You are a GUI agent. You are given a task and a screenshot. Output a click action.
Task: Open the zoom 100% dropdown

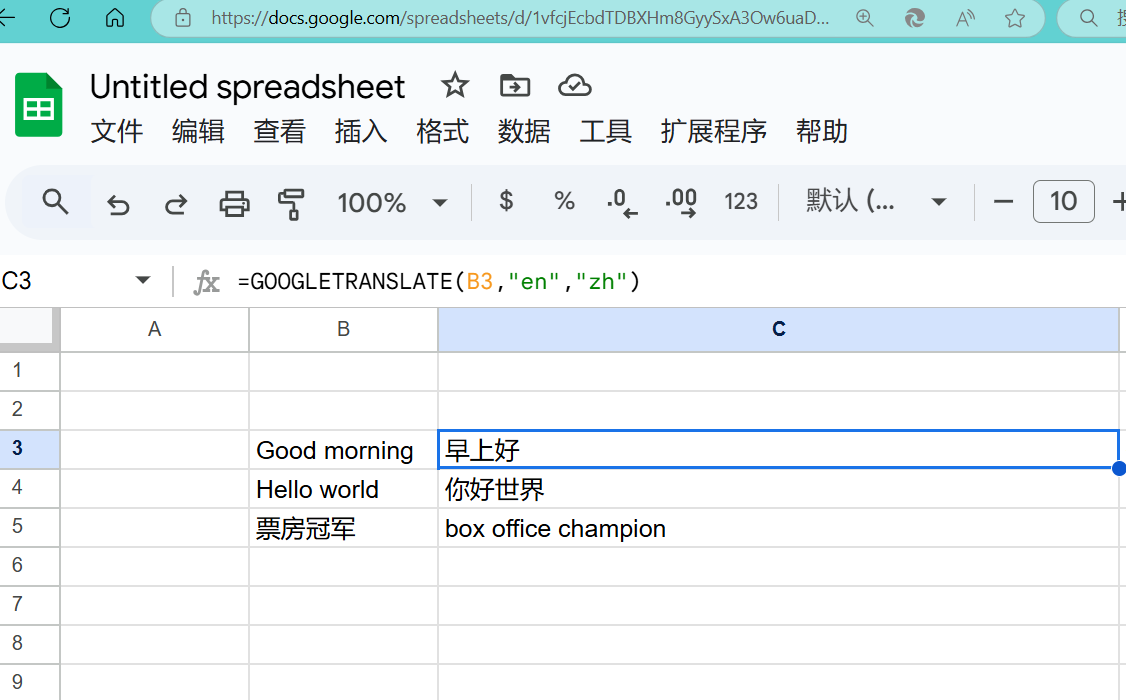click(x=391, y=203)
